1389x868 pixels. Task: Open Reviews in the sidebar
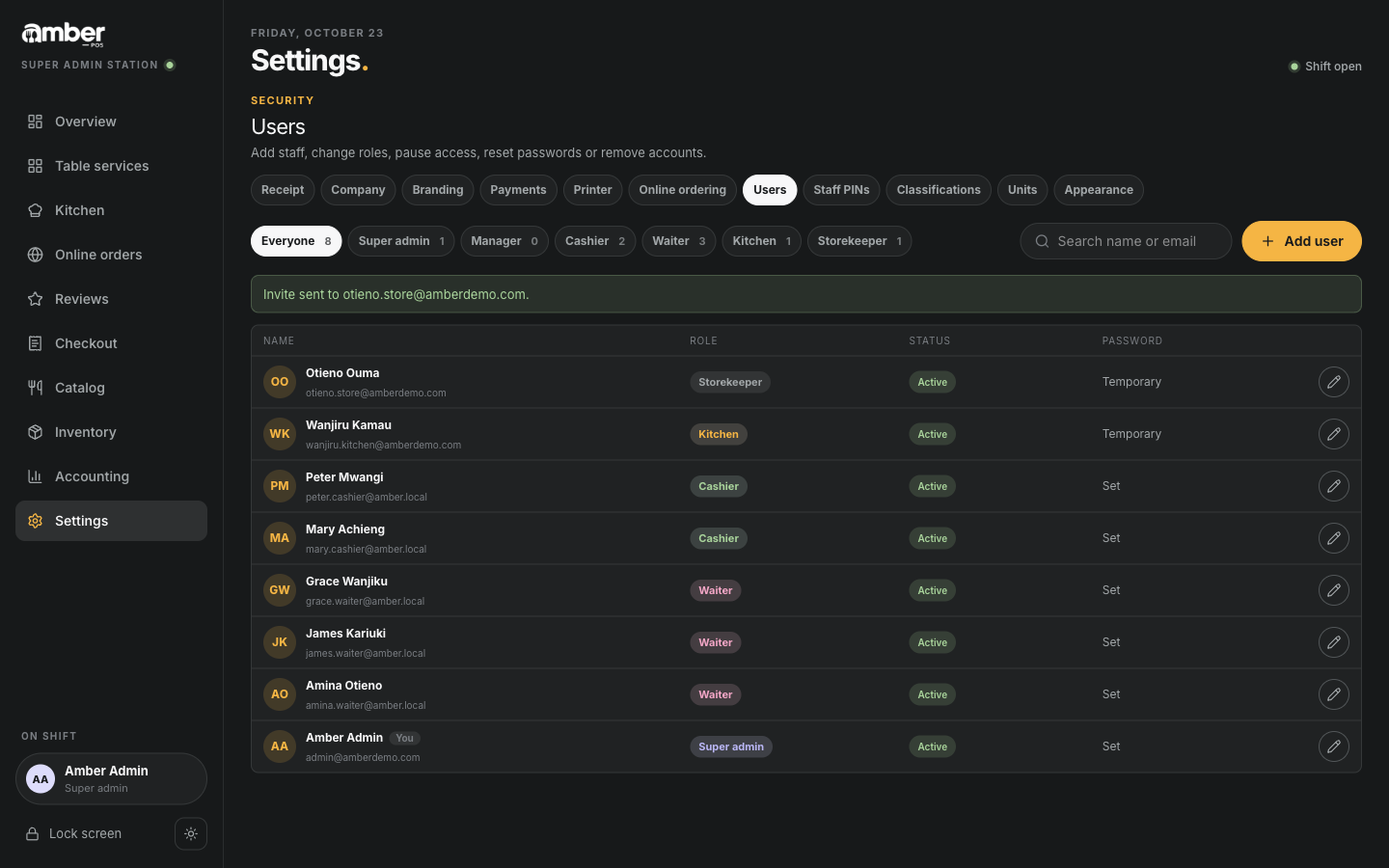[111, 299]
